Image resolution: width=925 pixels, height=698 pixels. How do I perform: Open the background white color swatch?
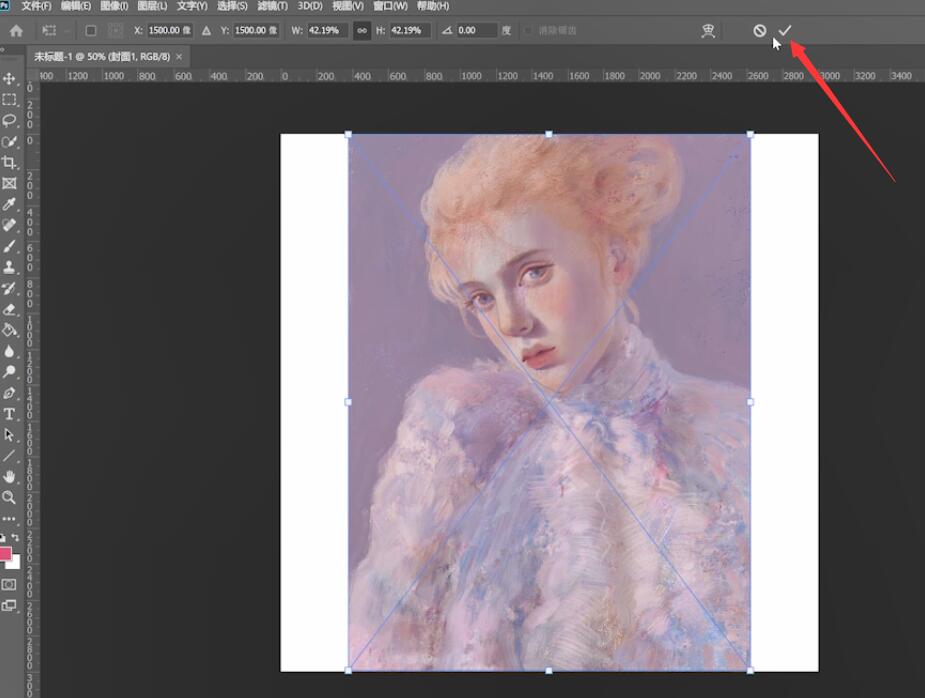(15, 563)
